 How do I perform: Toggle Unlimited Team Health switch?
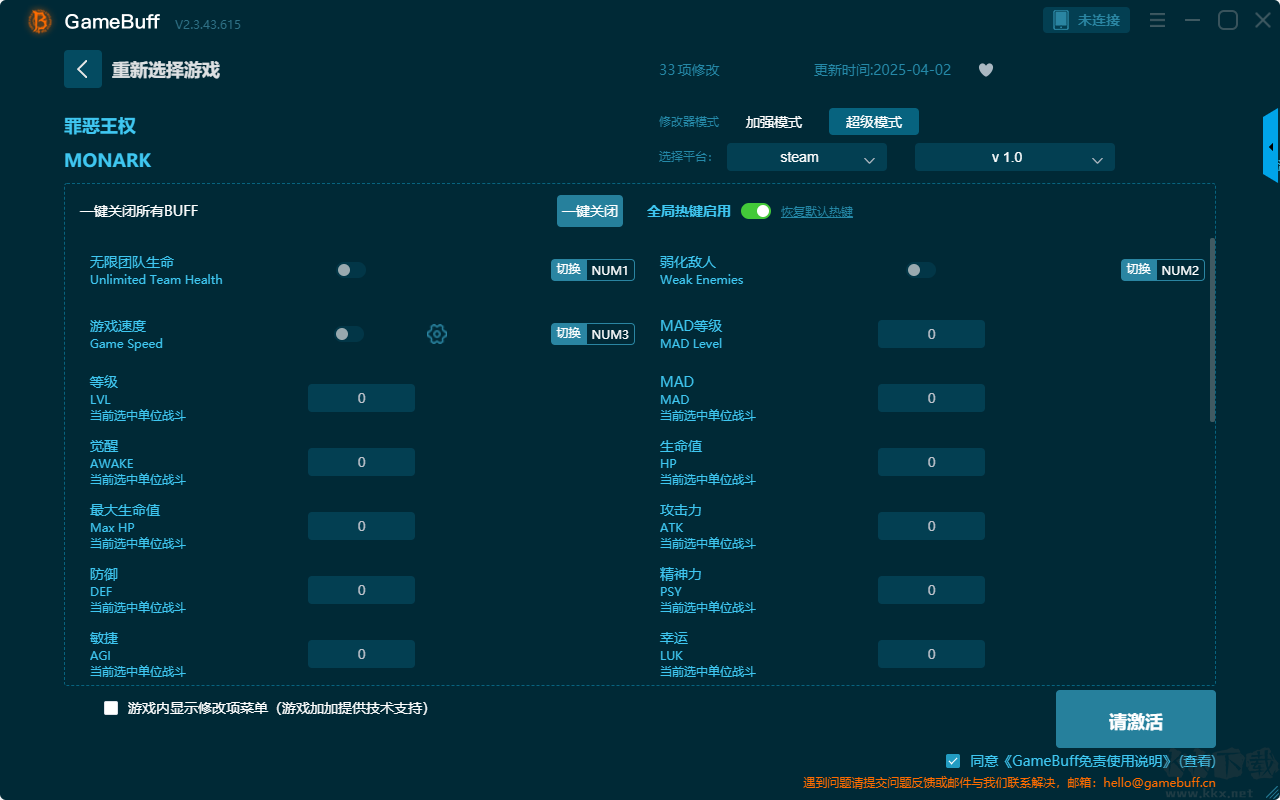pyautogui.click(x=351, y=270)
